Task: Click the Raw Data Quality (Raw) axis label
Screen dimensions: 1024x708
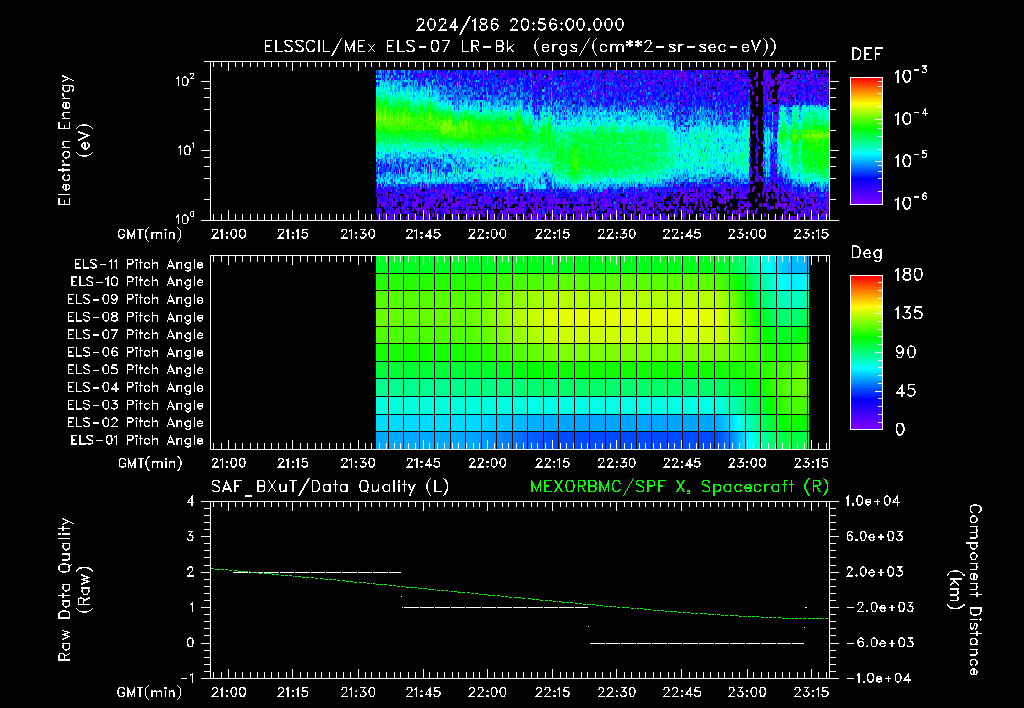Action: 74,590
